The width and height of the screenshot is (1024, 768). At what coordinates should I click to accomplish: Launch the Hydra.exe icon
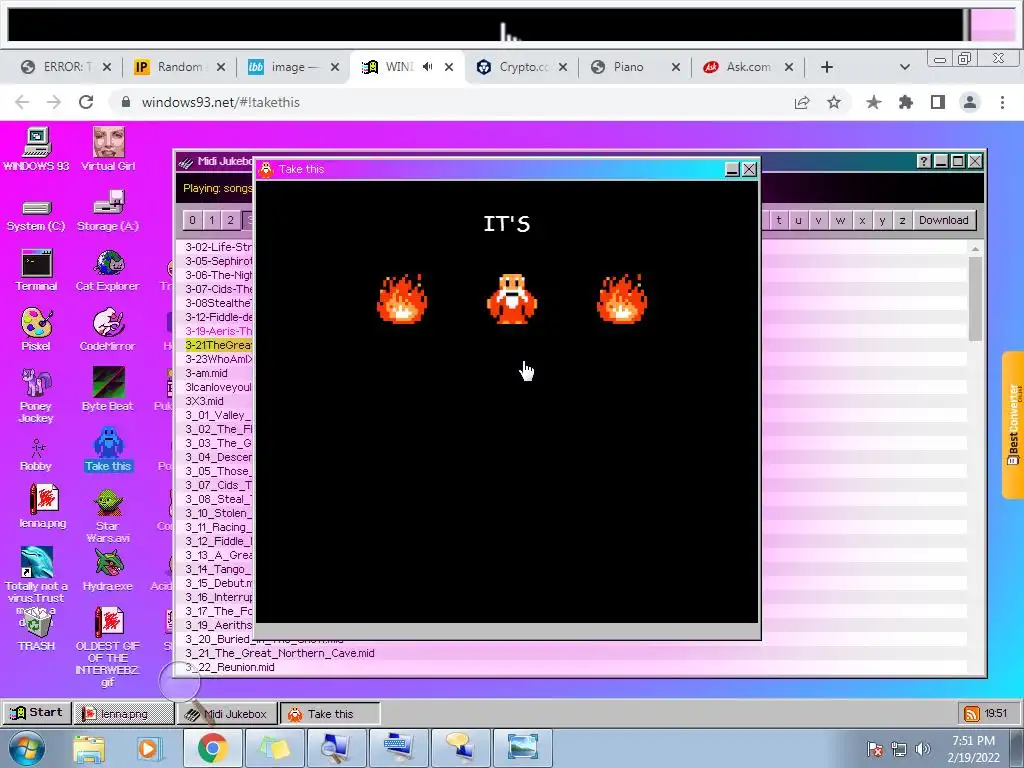click(x=108, y=569)
